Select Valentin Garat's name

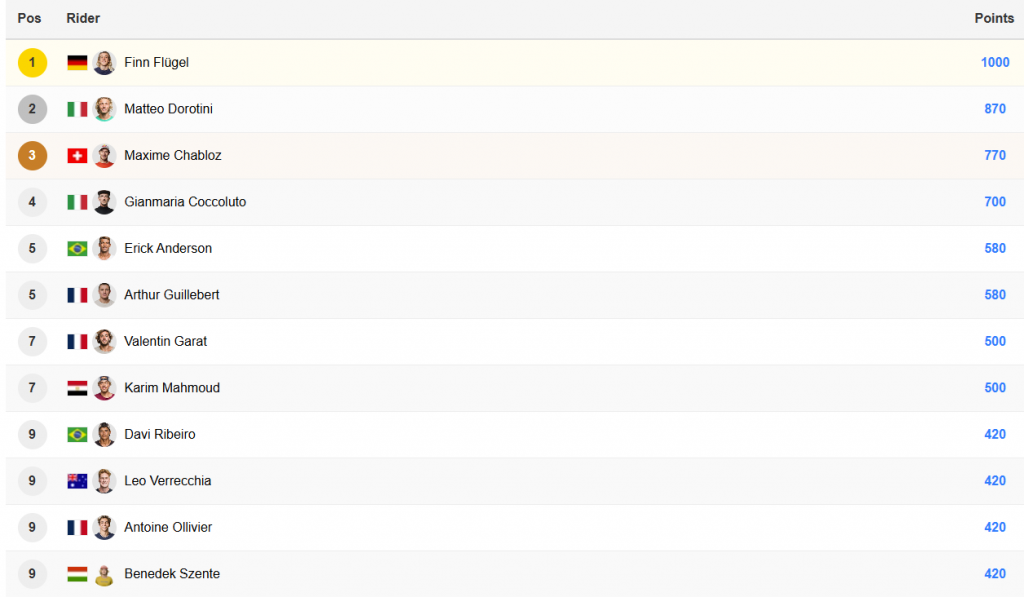[166, 341]
